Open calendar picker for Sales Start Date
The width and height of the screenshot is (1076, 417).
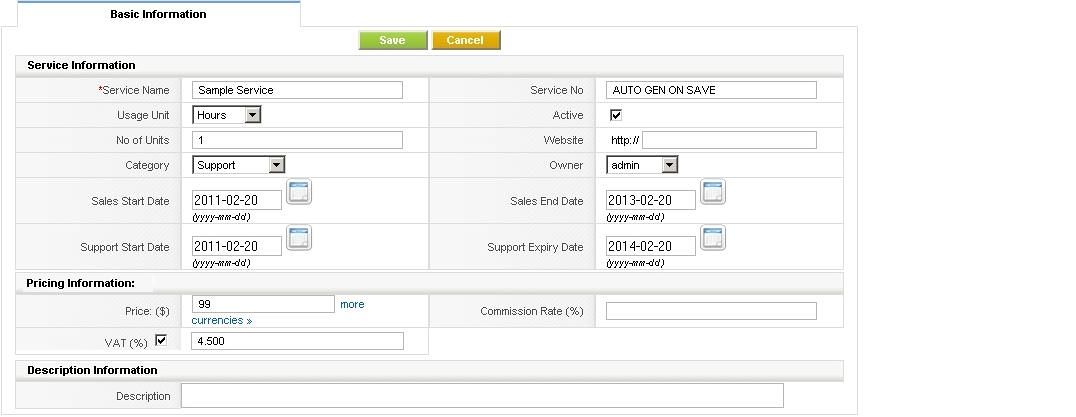tap(299, 192)
